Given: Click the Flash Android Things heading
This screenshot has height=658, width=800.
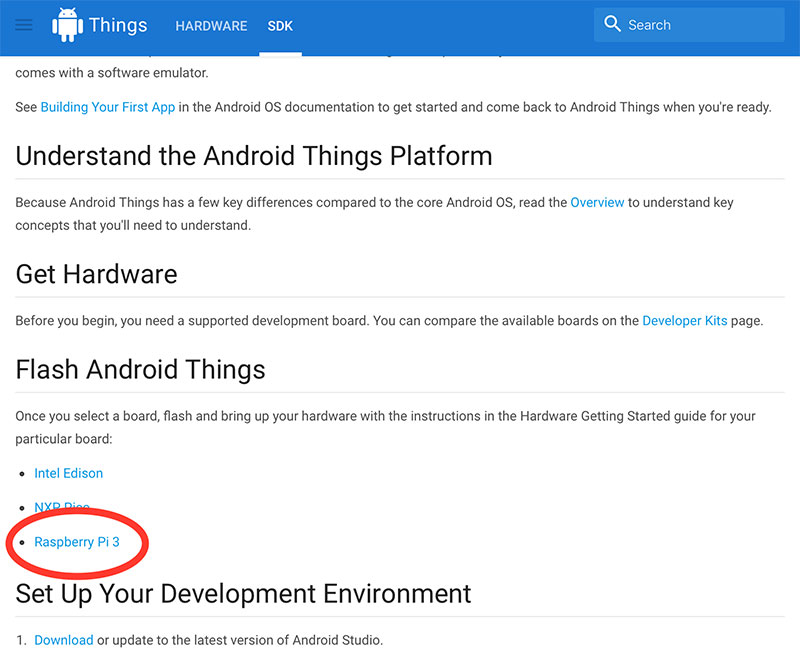Looking at the screenshot, I should click(x=140, y=369).
